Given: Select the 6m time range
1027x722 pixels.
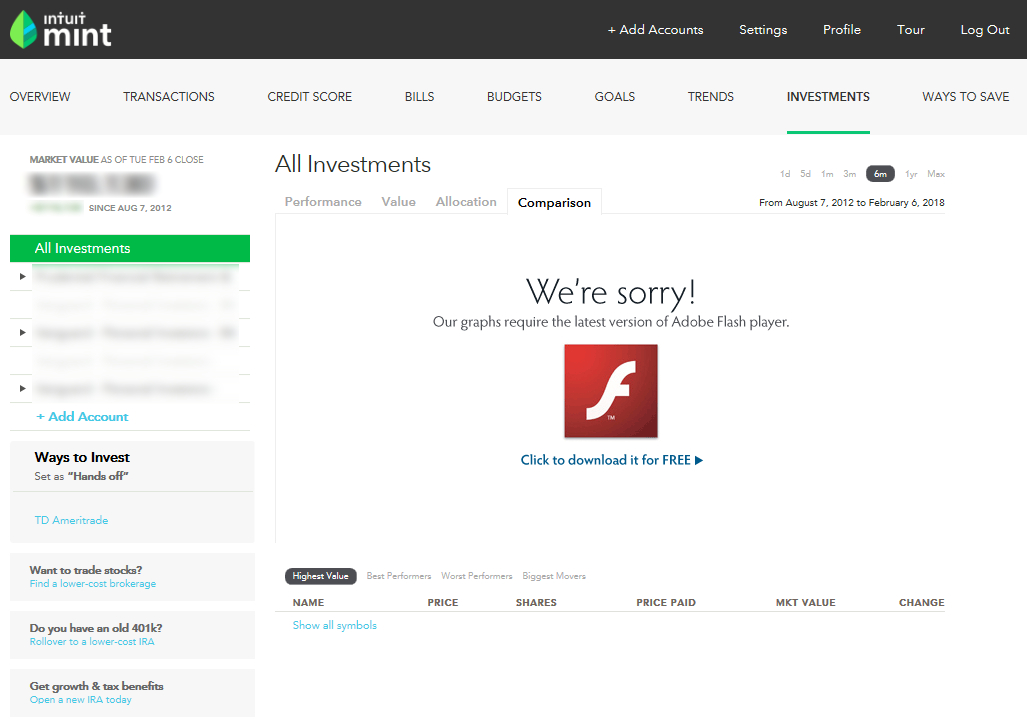Looking at the screenshot, I should click(x=880, y=174).
